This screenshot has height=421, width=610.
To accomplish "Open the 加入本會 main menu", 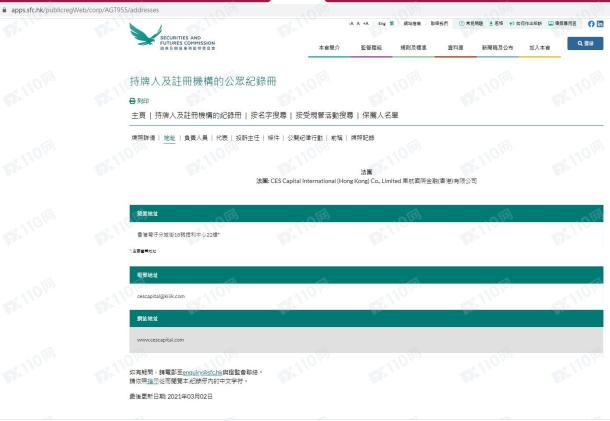I will 540,47.
